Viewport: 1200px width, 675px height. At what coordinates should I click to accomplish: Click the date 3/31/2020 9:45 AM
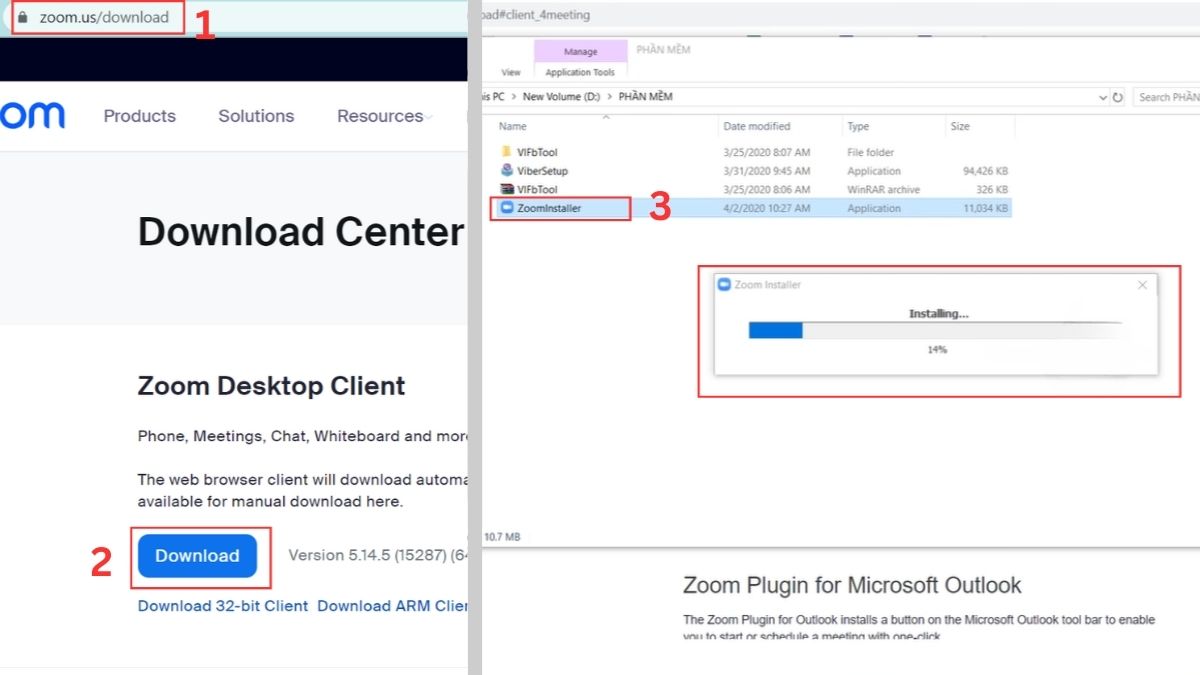pyautogui.click(x=767, y=171)
